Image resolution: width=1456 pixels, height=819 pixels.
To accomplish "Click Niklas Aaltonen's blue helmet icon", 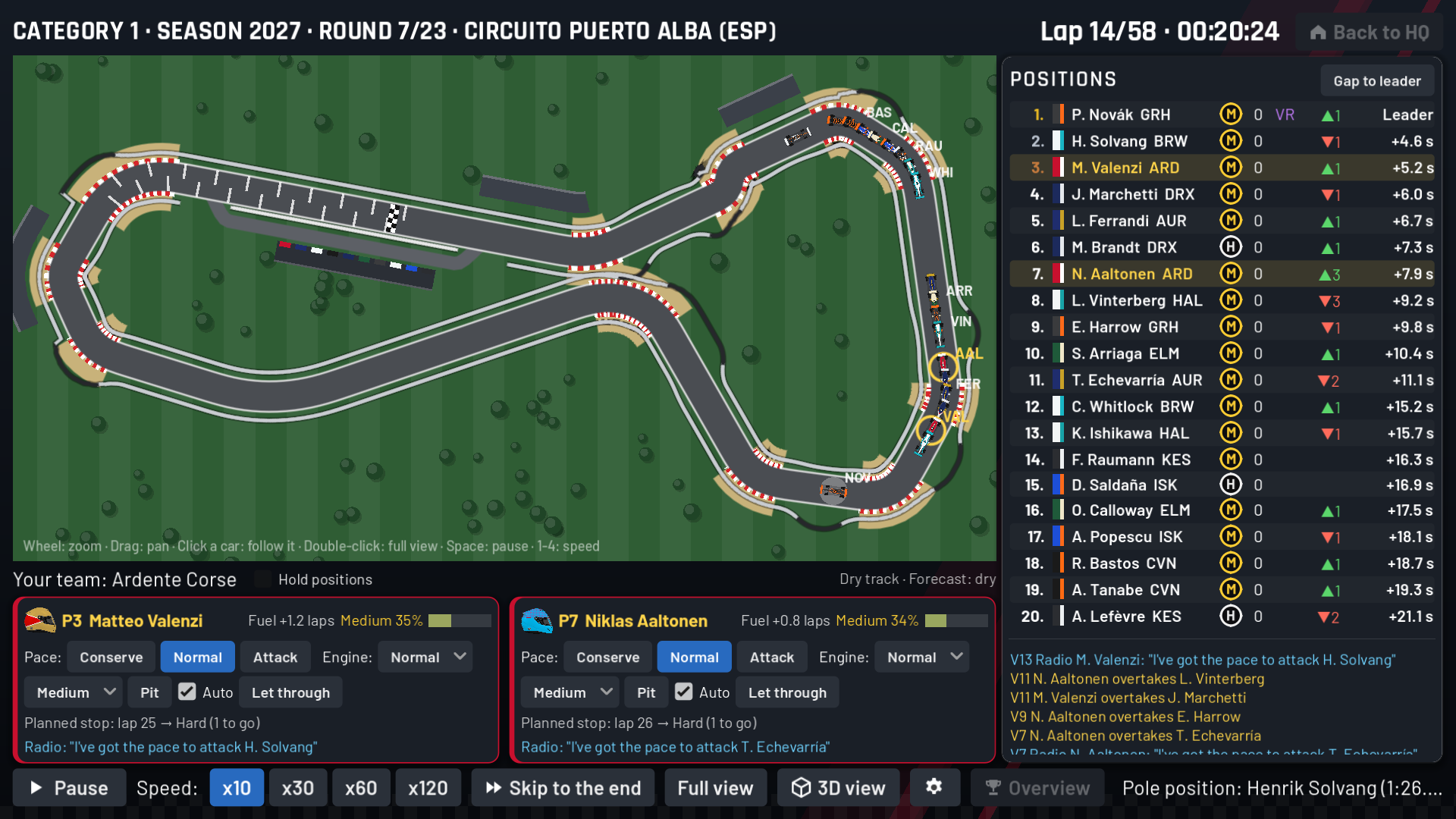I will pos(537,620).
